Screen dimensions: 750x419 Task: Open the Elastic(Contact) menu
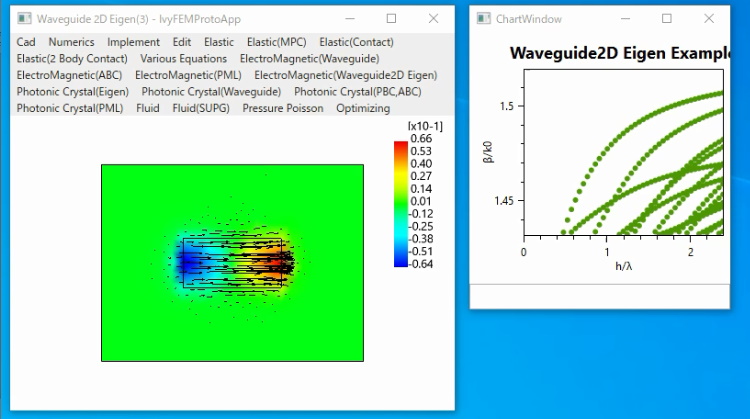tap(356, 42)
